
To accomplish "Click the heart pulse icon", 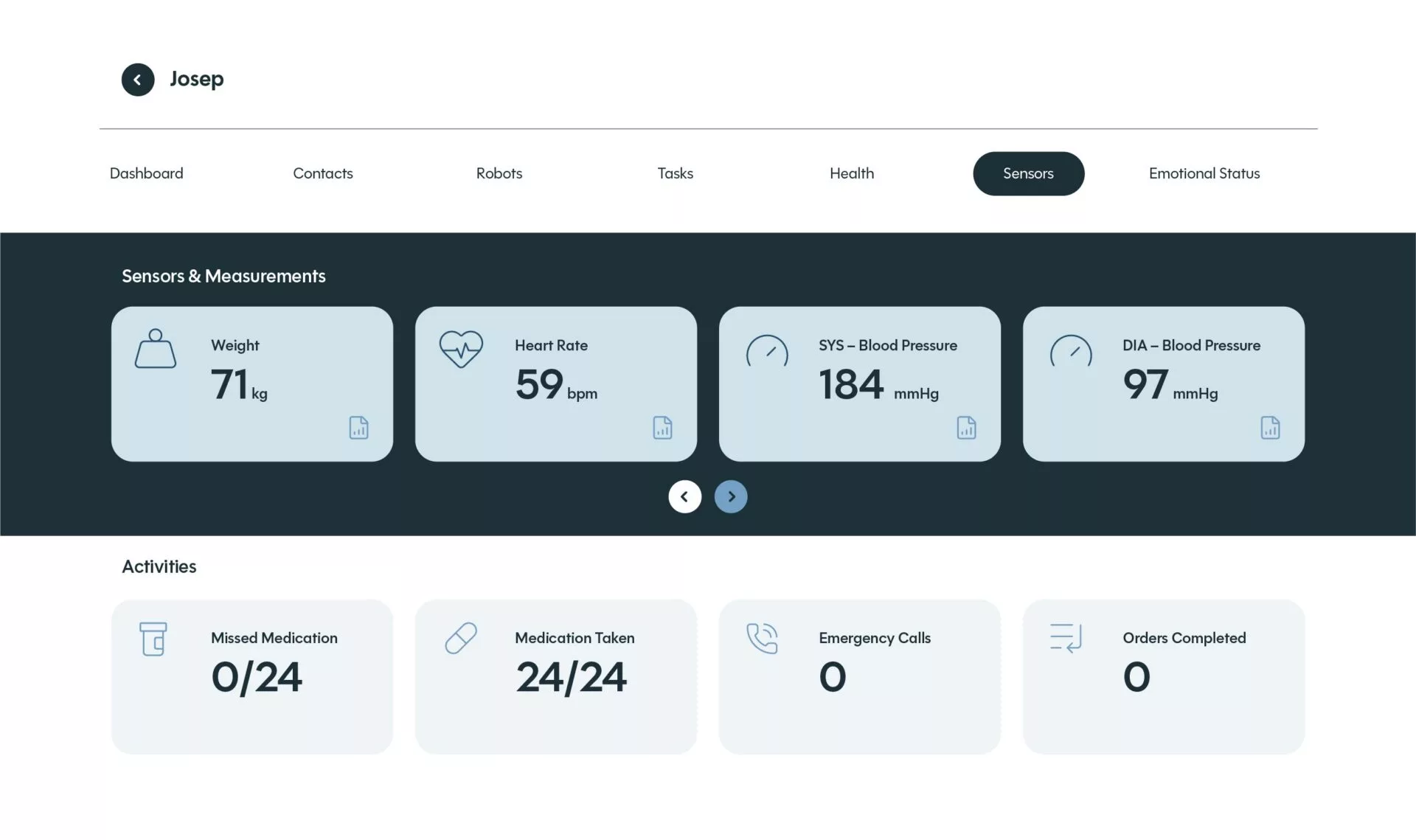I will 461,349.
